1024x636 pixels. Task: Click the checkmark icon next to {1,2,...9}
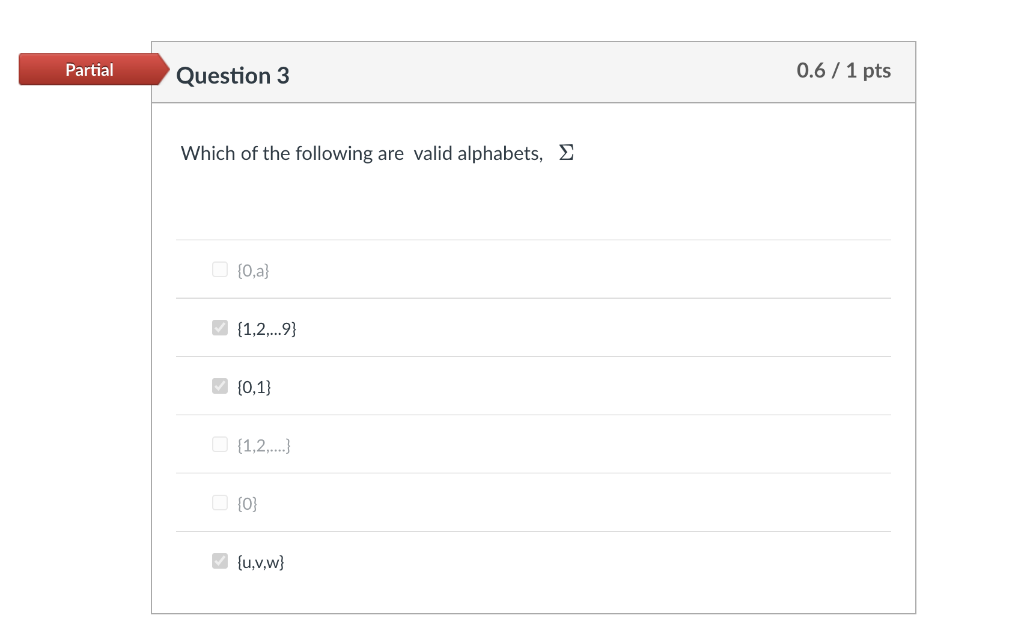219,327
